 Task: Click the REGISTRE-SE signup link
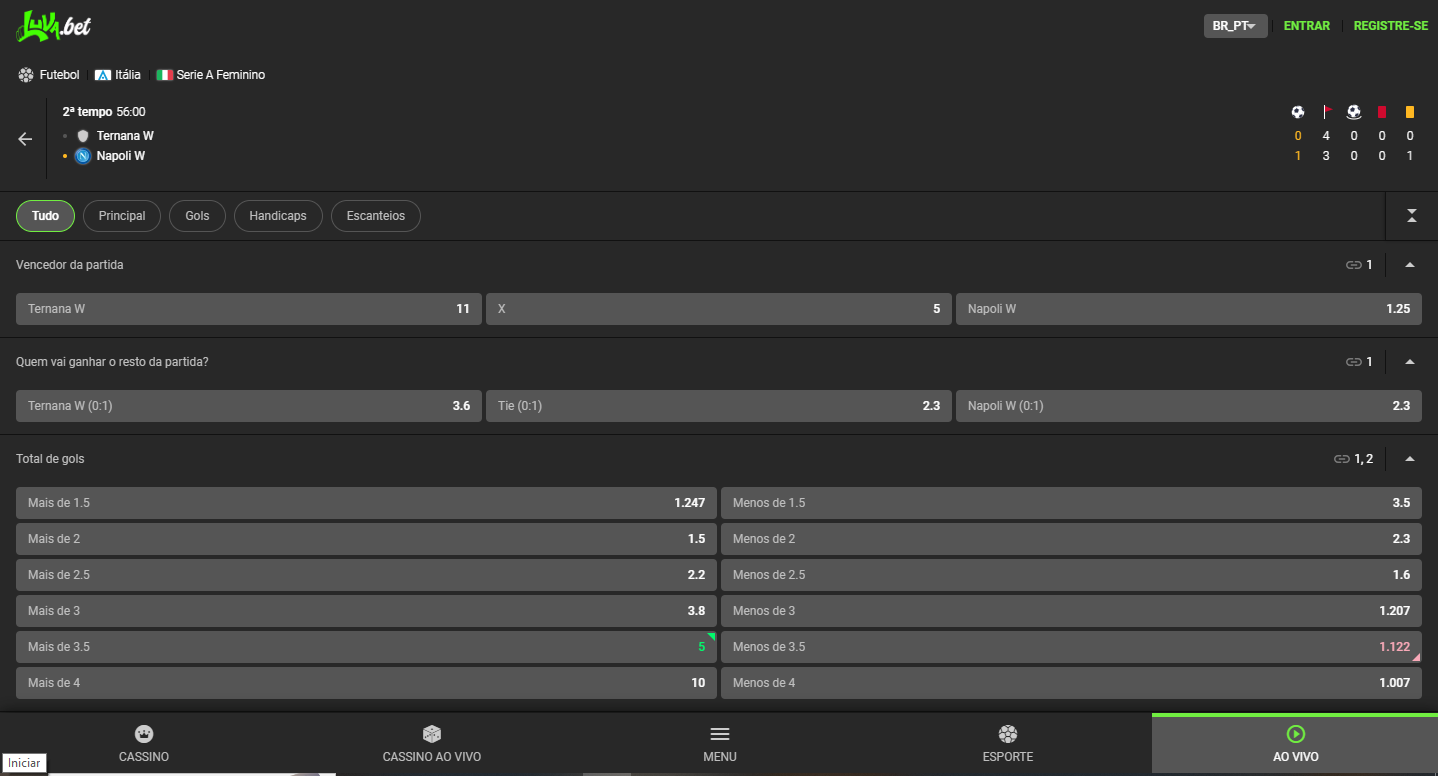1390,26
